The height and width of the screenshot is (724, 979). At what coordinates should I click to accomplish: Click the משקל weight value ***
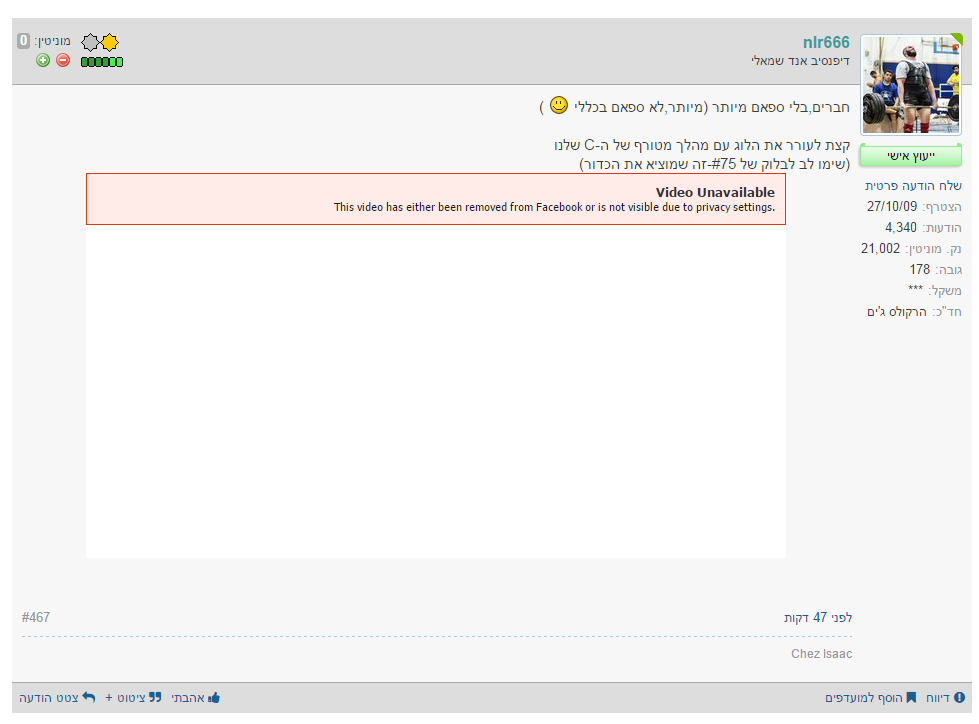click(x=915, y=288)
